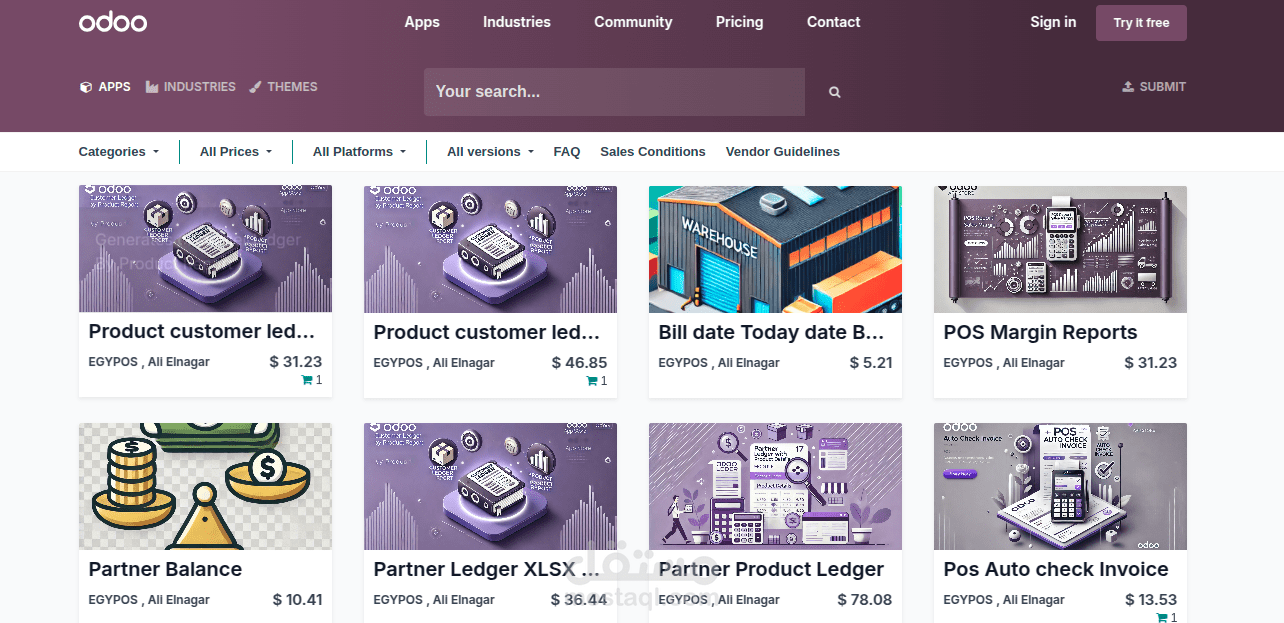Expand the All versions dropdown
This screenshot has height=623, width=1284.
(x=489, y=152)
